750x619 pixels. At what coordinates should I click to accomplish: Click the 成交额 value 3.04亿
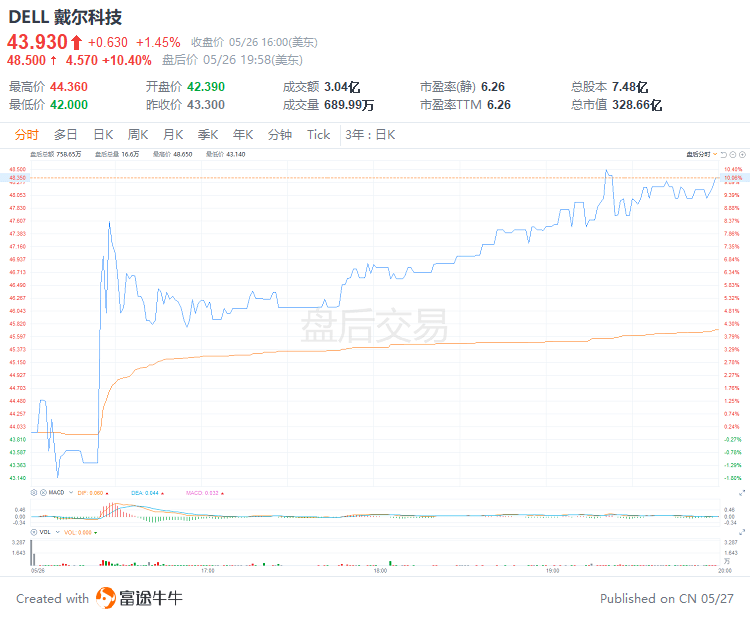(342, 87)
